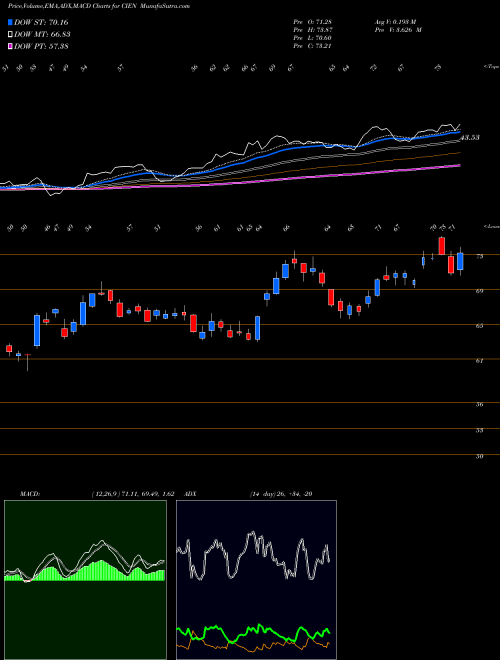Click the 'Pre L: 70.60' low value
500x660 pixels.
[313, 37]
